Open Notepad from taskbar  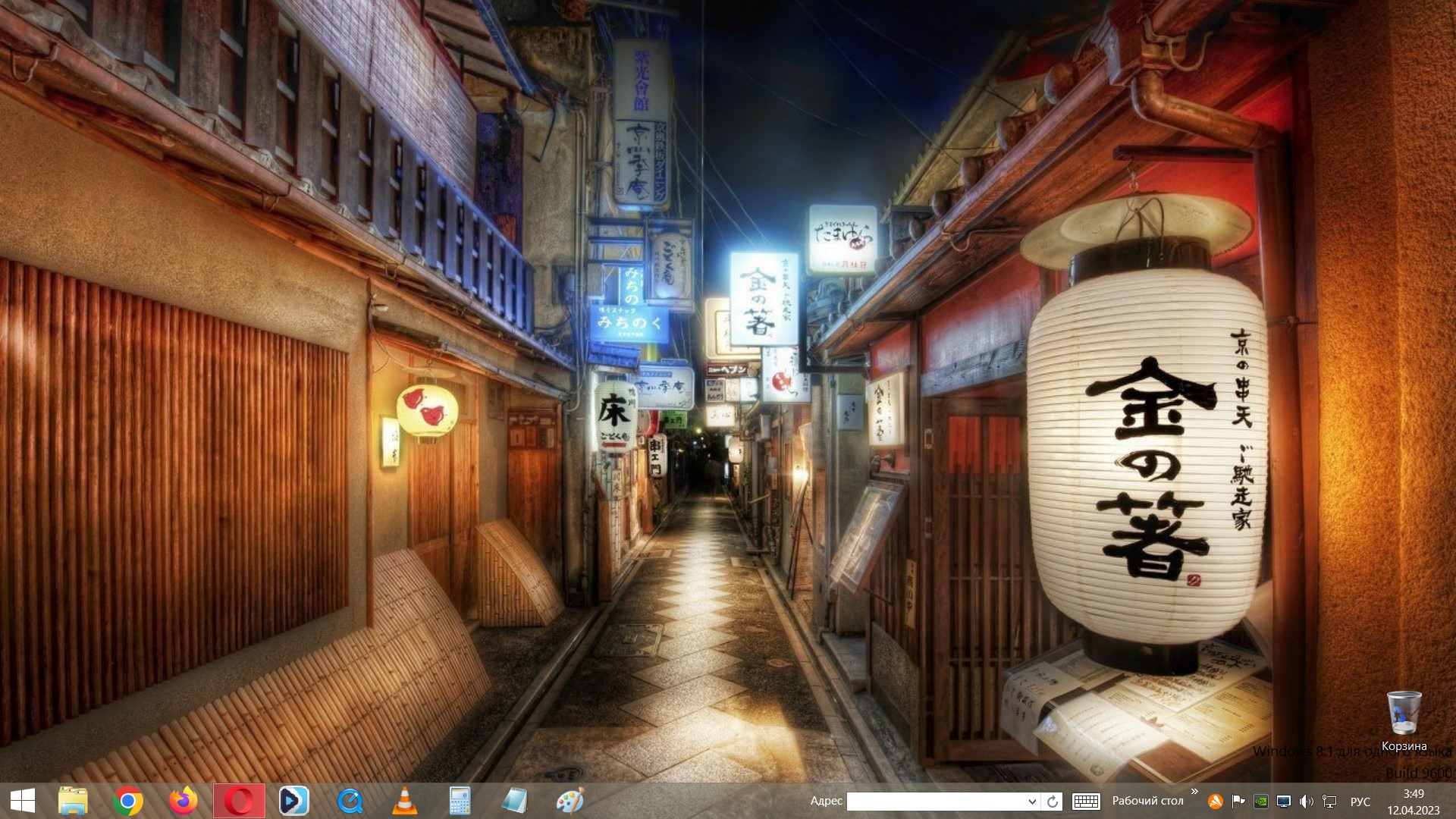coord(515,801)
